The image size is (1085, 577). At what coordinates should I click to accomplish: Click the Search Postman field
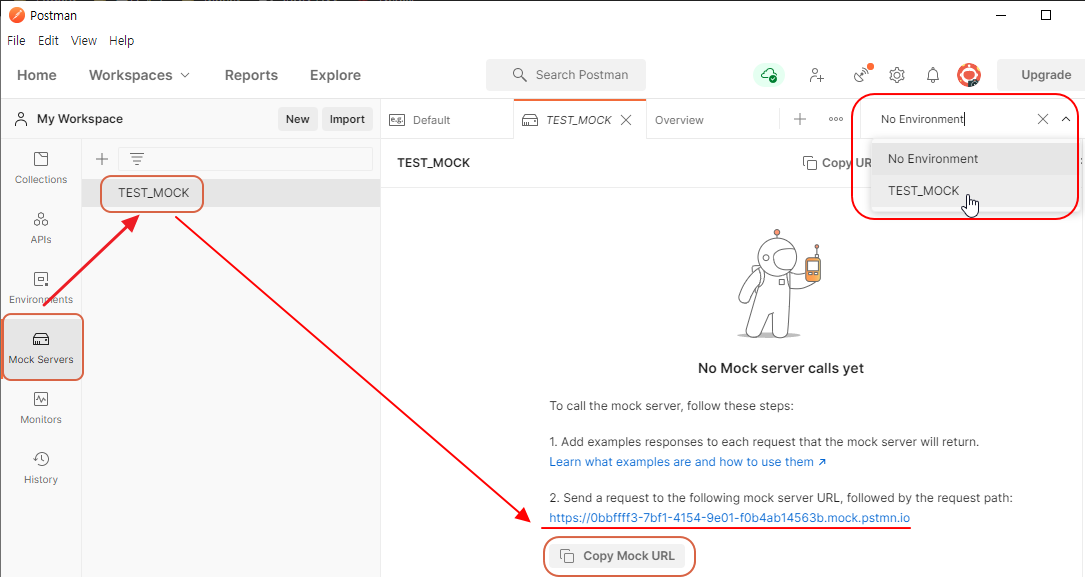click(566, 75)
